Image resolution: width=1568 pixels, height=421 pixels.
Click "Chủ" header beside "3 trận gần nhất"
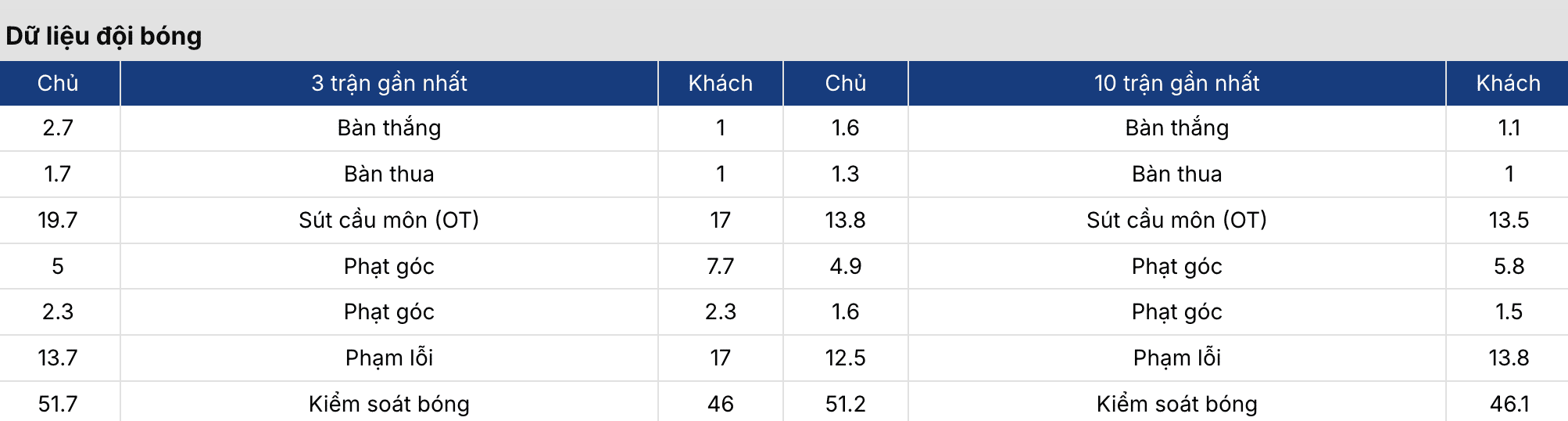(58, 83)
